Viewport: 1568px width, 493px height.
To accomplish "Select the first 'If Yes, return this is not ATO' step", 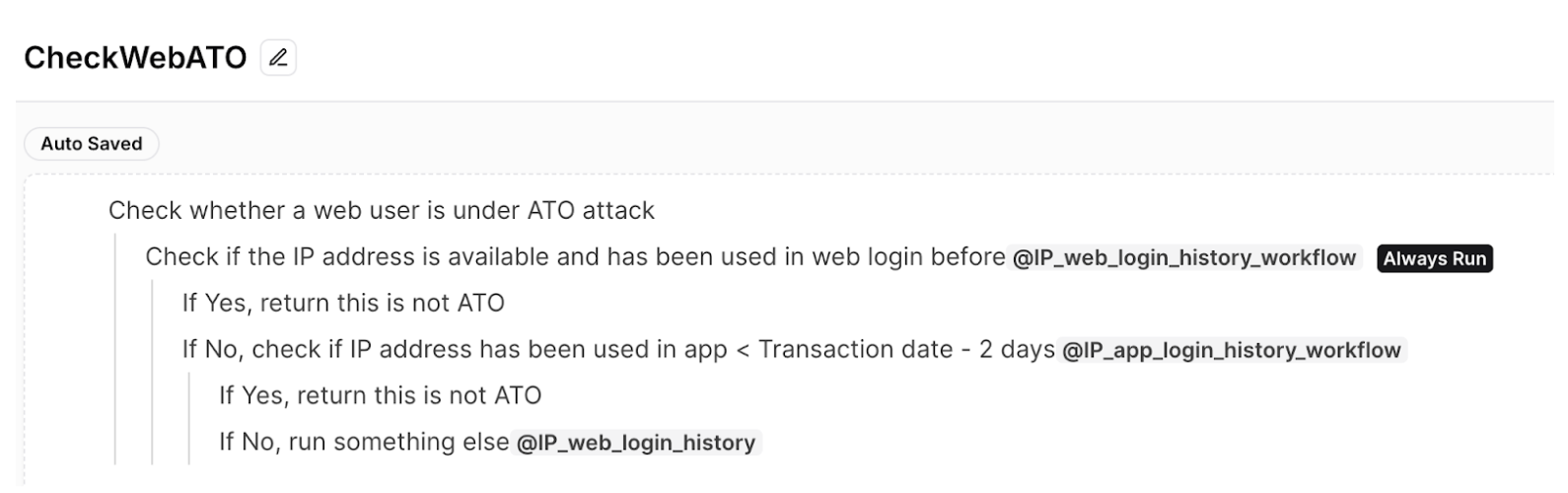I will 343,304.
